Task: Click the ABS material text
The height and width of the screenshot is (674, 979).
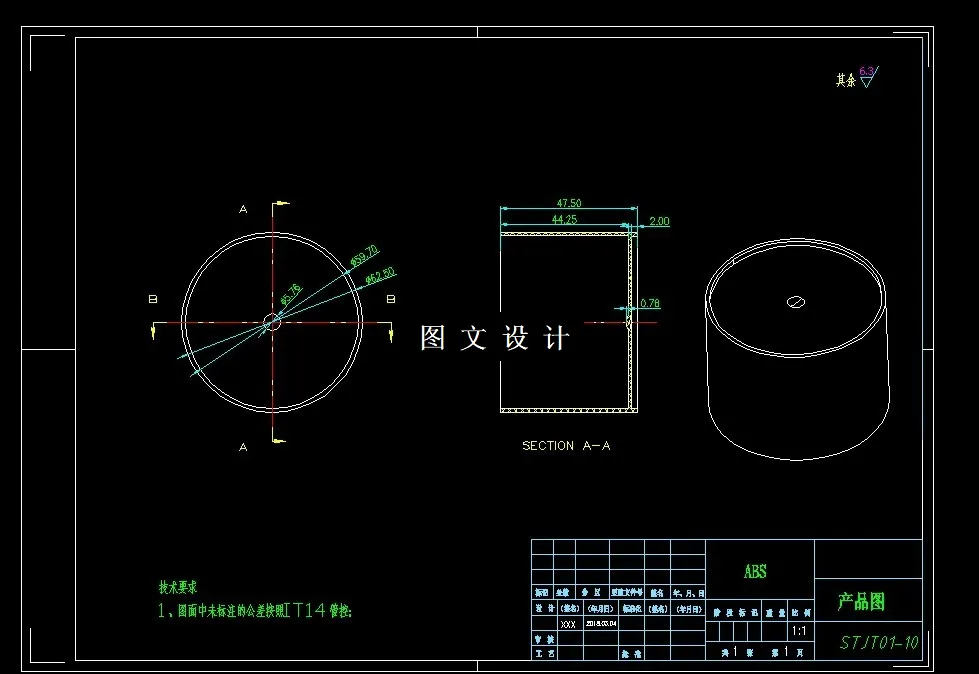Action: (x=755, y=572)
